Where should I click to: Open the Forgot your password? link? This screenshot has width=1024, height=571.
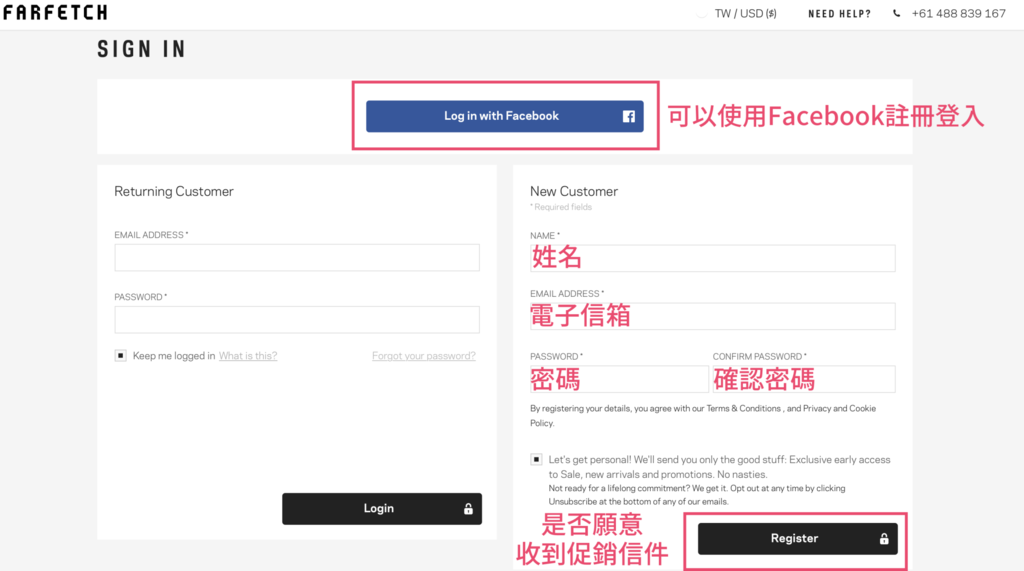[424, 355]
